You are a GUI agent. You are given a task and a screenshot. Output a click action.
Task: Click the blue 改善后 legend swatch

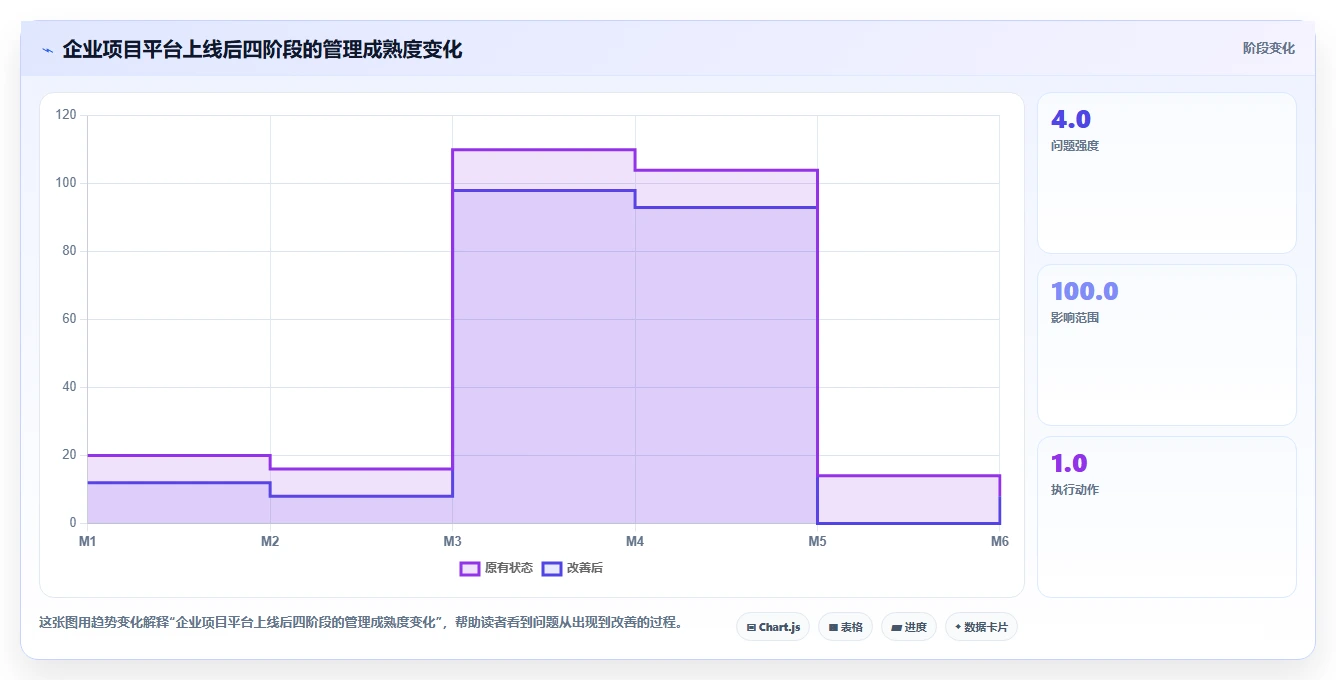point(552,568)
